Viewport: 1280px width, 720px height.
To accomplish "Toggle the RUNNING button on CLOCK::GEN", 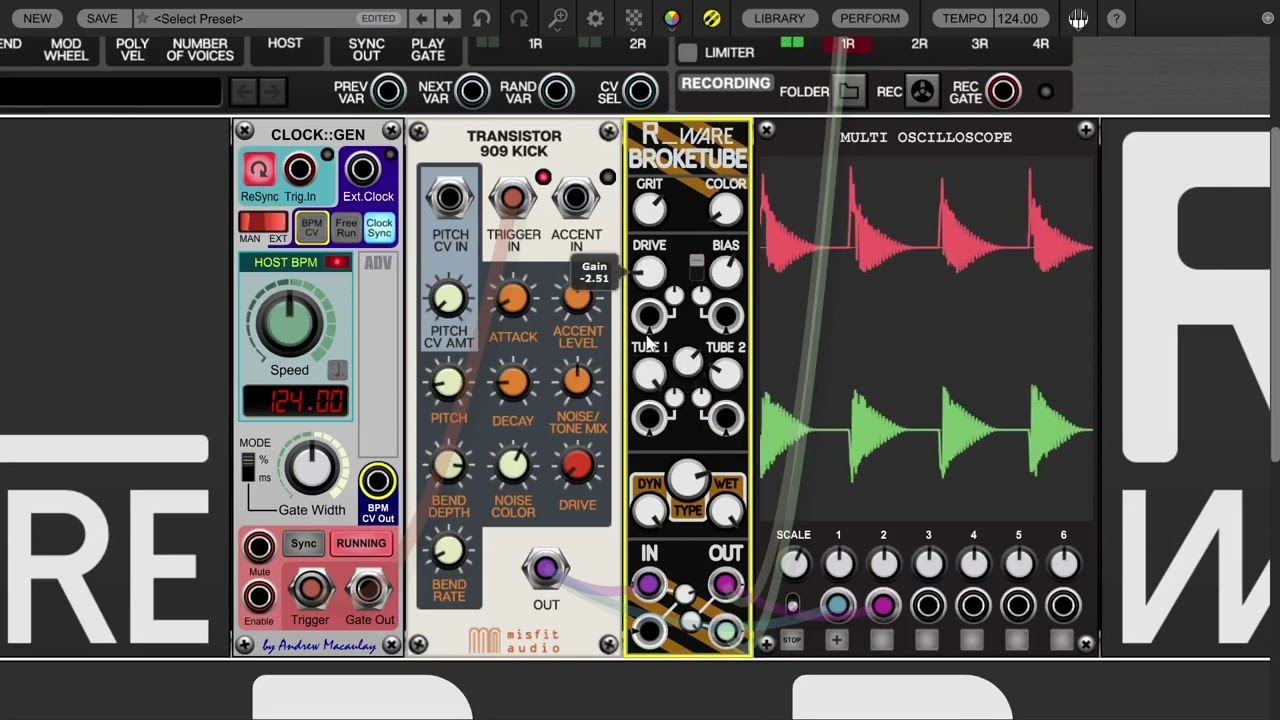I will pyautogui.click(x=361, y=543).
